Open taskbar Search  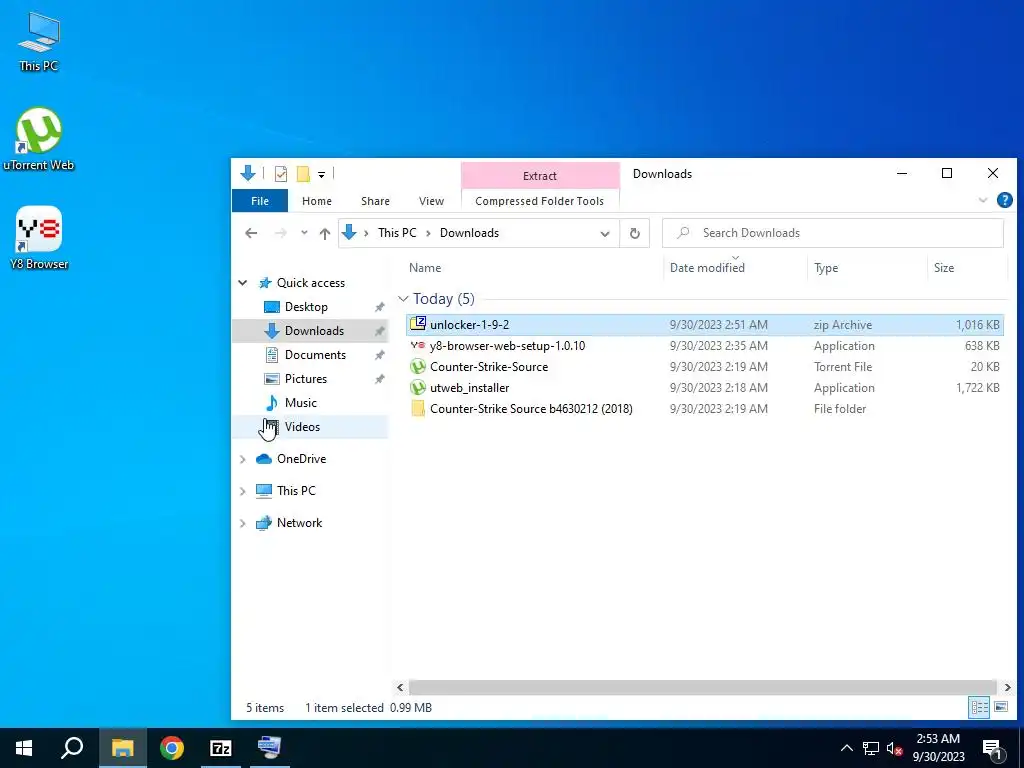(x=72, y=748)
